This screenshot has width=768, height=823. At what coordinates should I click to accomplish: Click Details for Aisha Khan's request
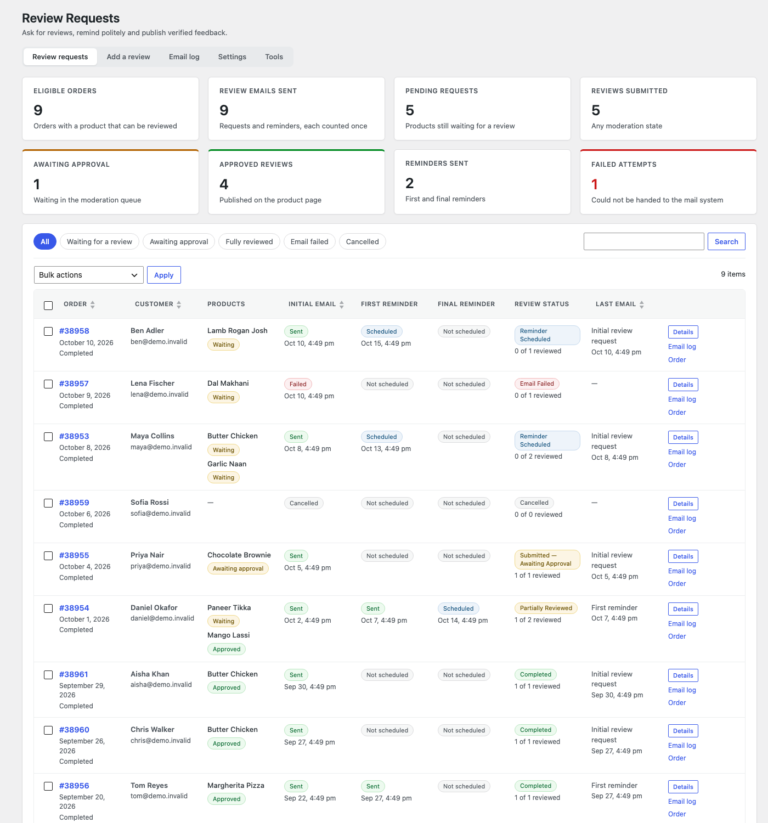683,676
